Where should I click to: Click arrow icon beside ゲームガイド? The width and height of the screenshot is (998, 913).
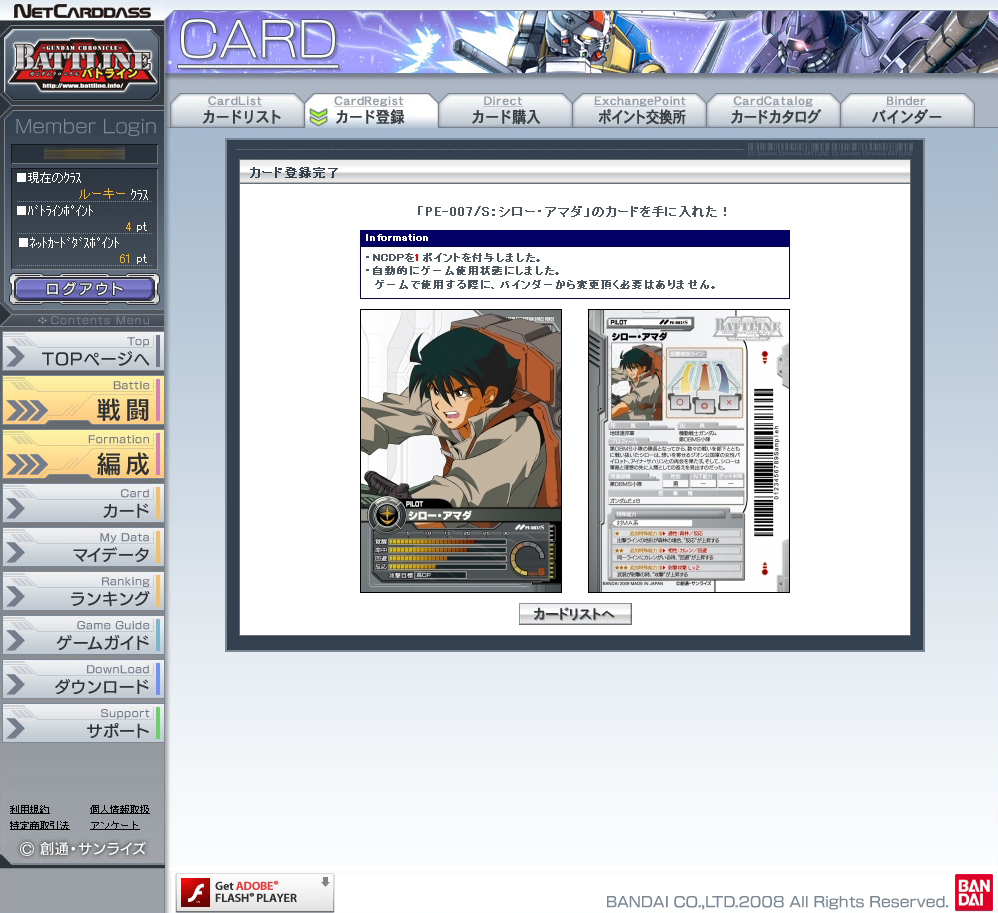click(15, 641)
